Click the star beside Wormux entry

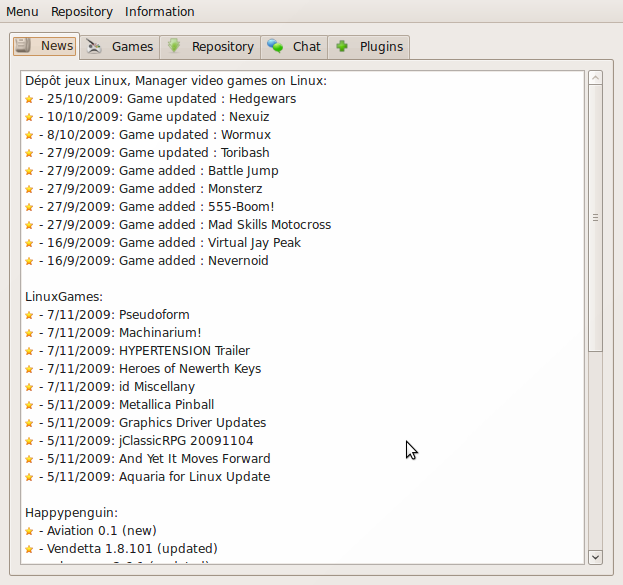coord(29,135)
